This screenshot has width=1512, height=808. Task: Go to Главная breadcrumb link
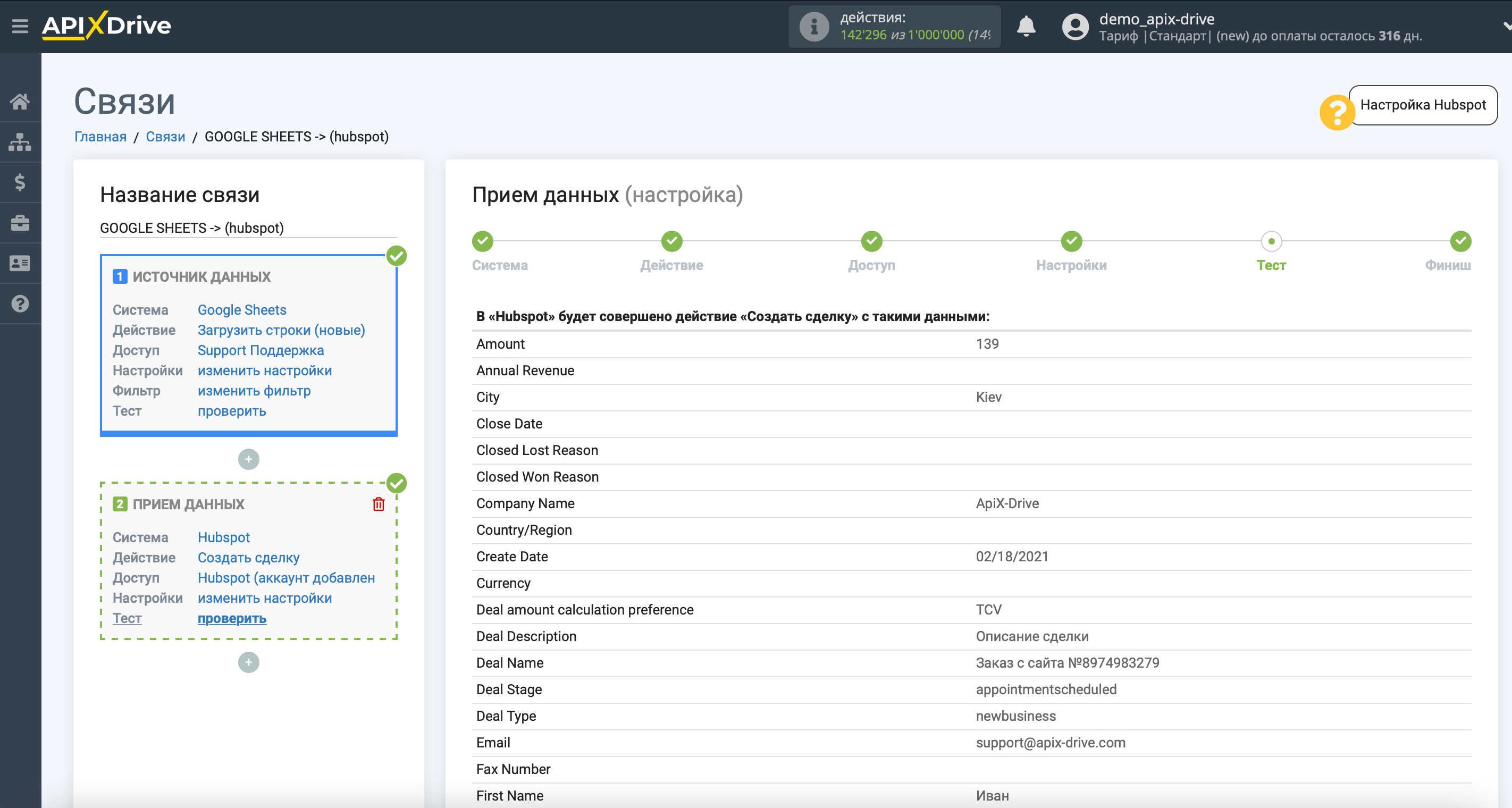tap(100, 137)
